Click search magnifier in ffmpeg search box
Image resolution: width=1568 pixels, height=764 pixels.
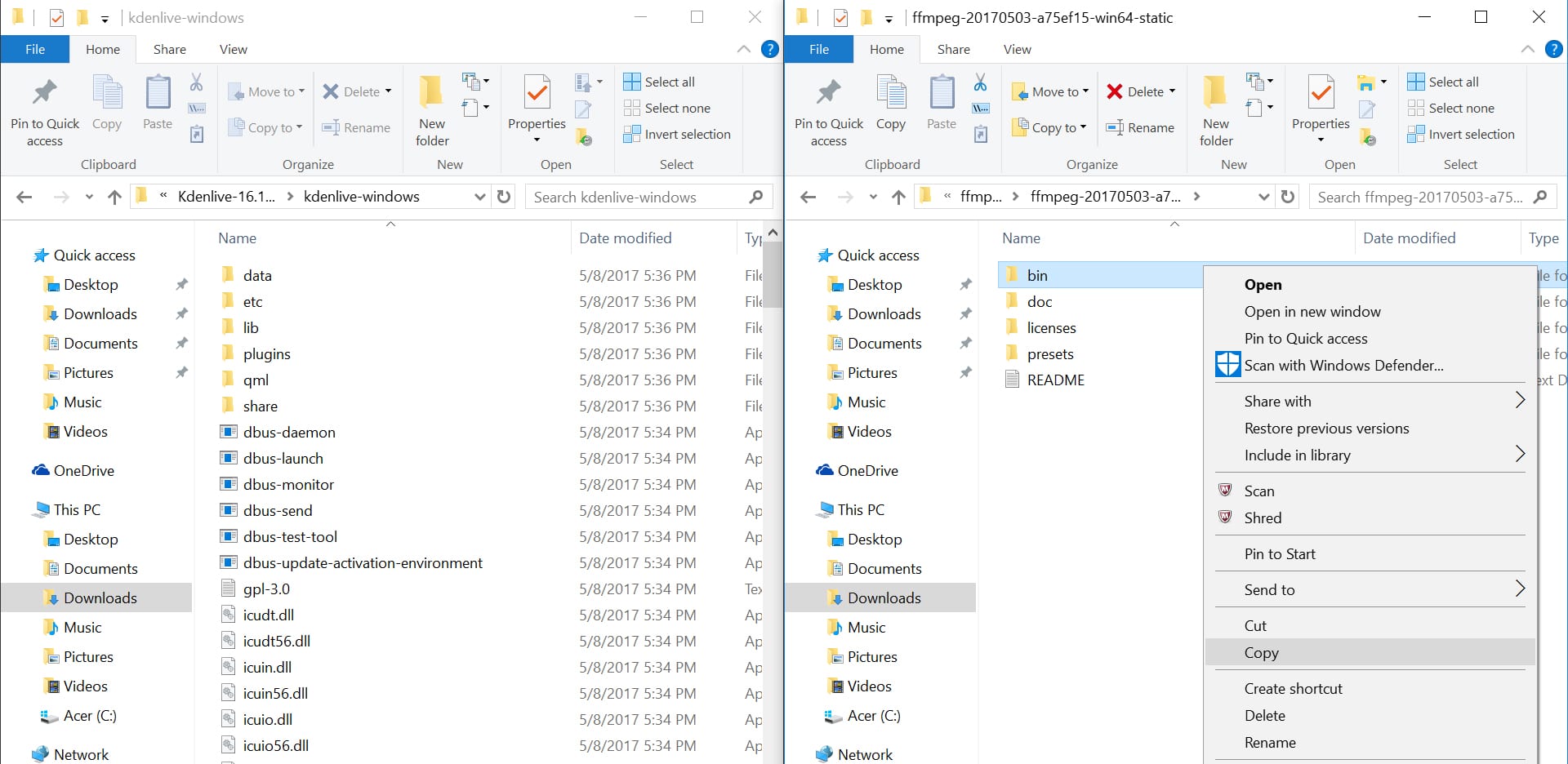[x=1540, y=197]
